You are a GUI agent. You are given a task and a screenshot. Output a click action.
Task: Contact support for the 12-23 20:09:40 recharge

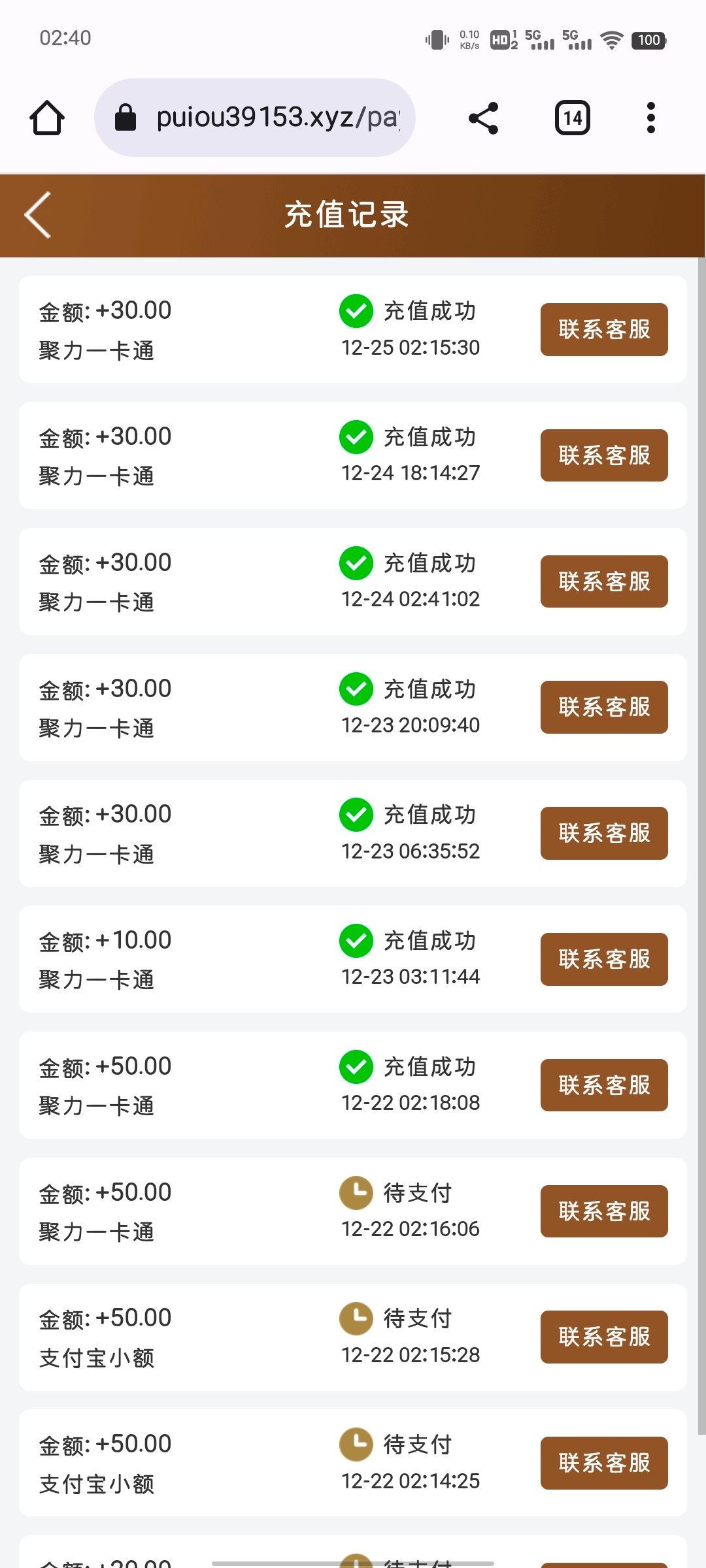point(604,708)
